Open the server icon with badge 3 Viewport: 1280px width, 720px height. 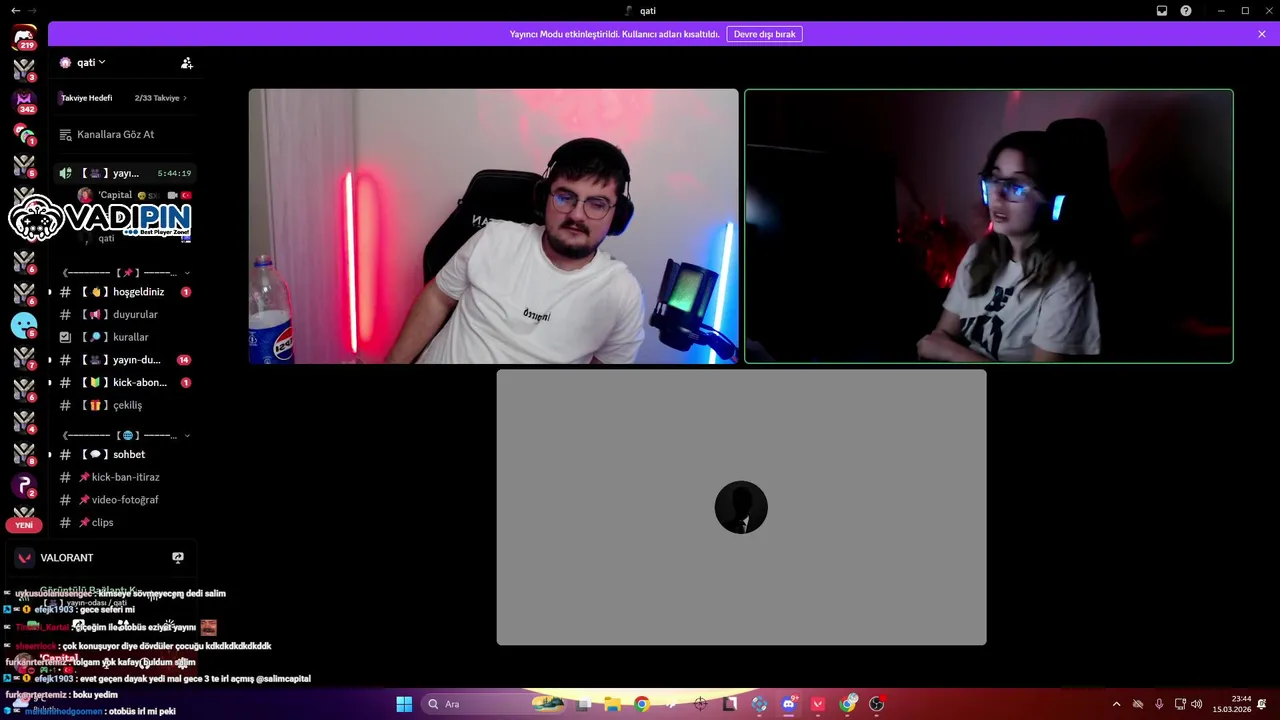(x=24, y=69)
